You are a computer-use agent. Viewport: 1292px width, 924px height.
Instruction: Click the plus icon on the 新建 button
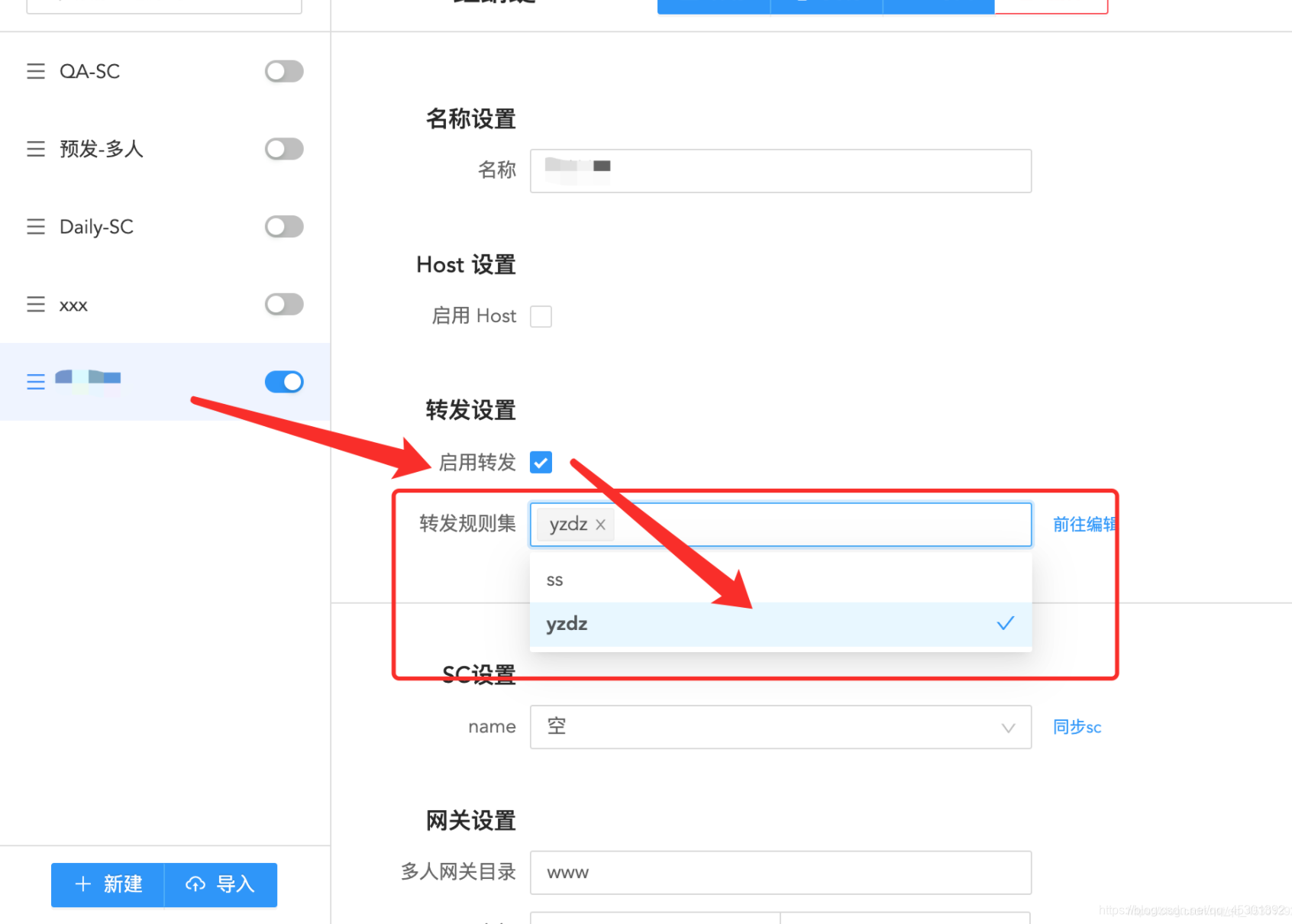pyautogui.click(x=84, y=884)
